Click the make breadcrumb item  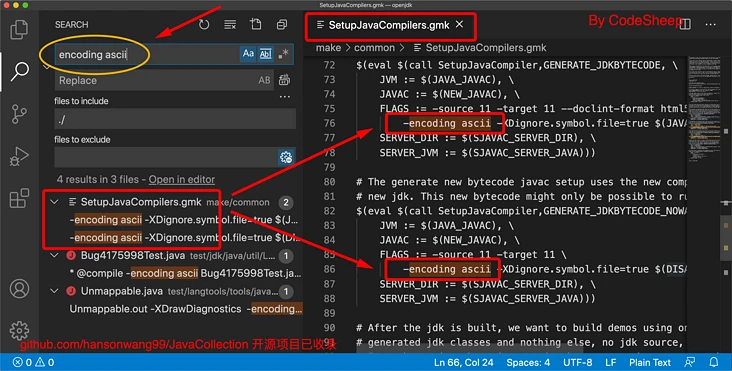328,48
